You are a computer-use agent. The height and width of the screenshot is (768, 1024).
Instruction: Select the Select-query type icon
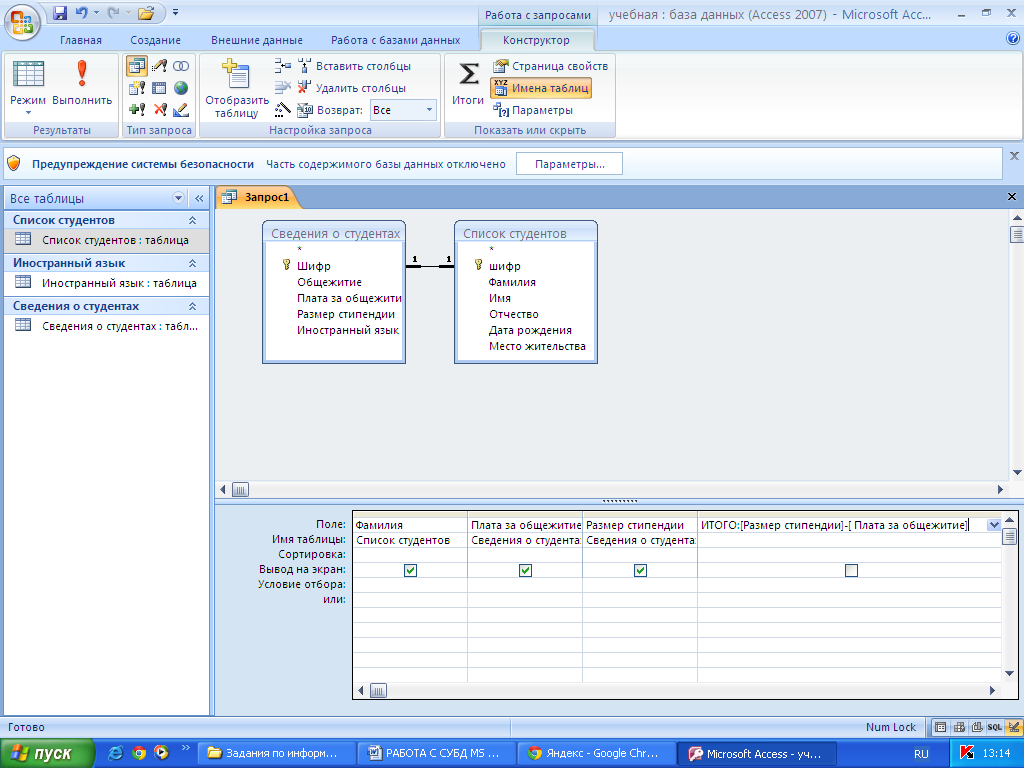click(x=136, y=66)
